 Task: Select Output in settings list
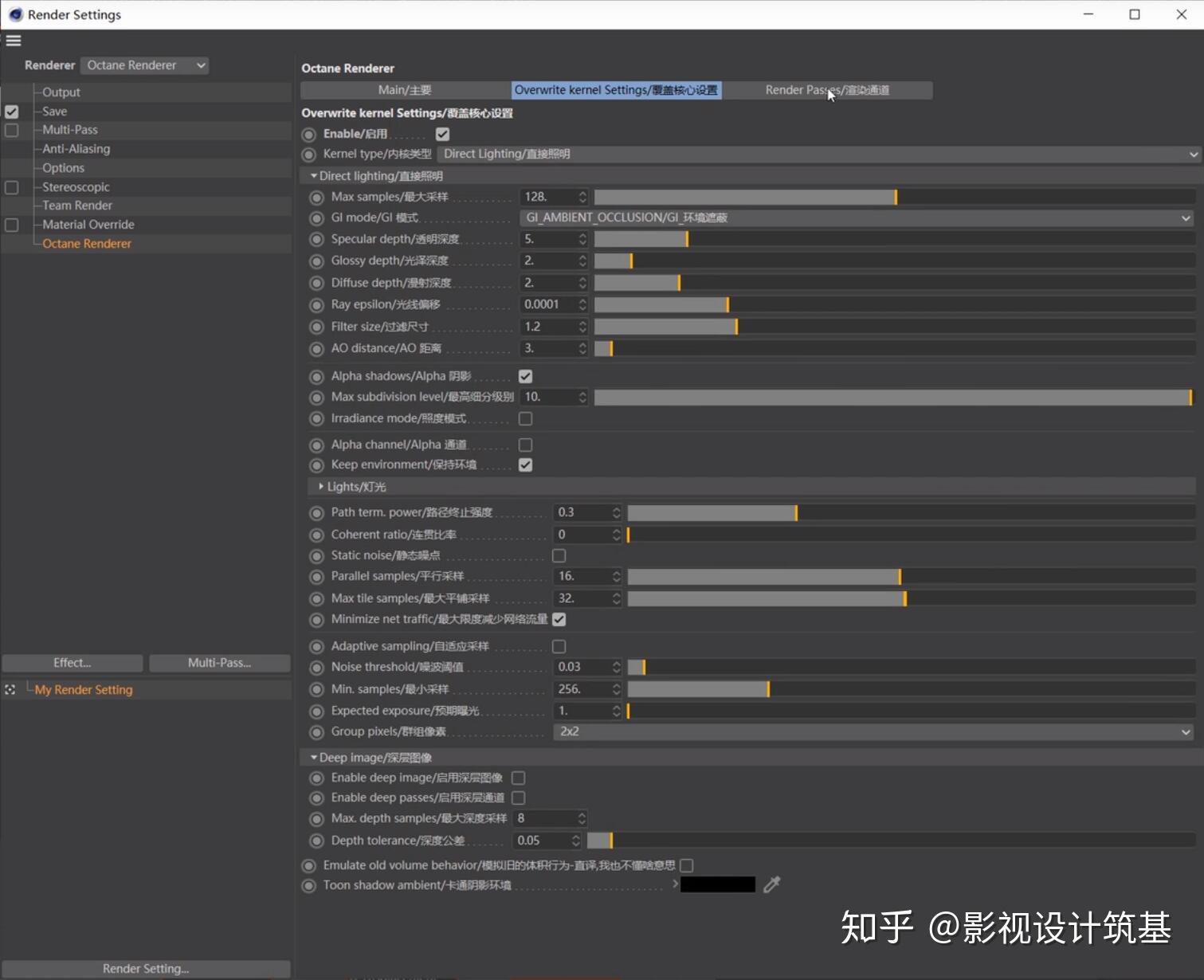pyautogui.click(x=61, y=92)
